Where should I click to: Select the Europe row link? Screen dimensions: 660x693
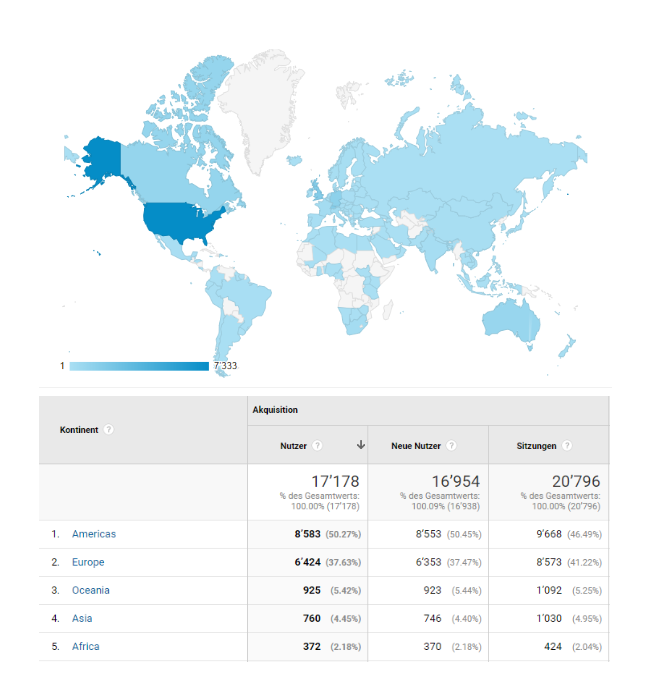[x=88, y=562]
